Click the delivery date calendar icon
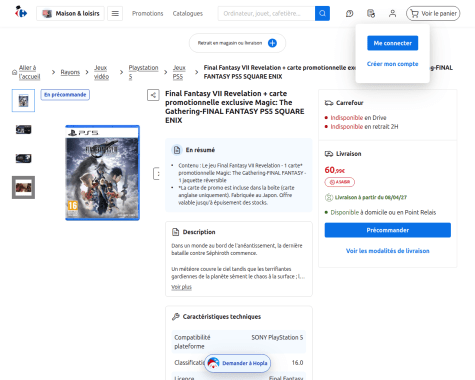 pyautogui.click(x=329, y=197)
